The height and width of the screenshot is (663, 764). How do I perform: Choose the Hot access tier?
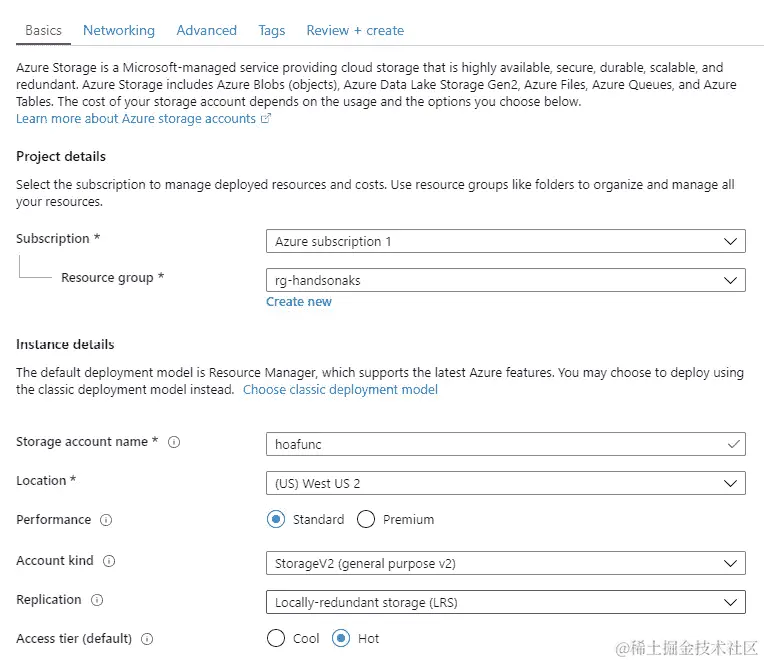341,638
